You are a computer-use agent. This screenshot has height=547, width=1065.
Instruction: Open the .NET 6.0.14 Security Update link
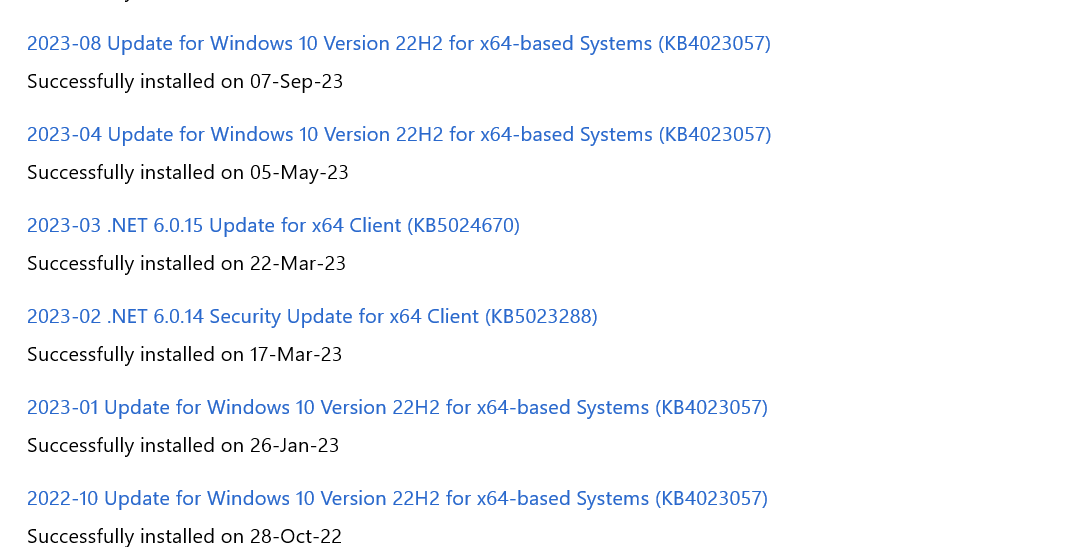[312, 317]
